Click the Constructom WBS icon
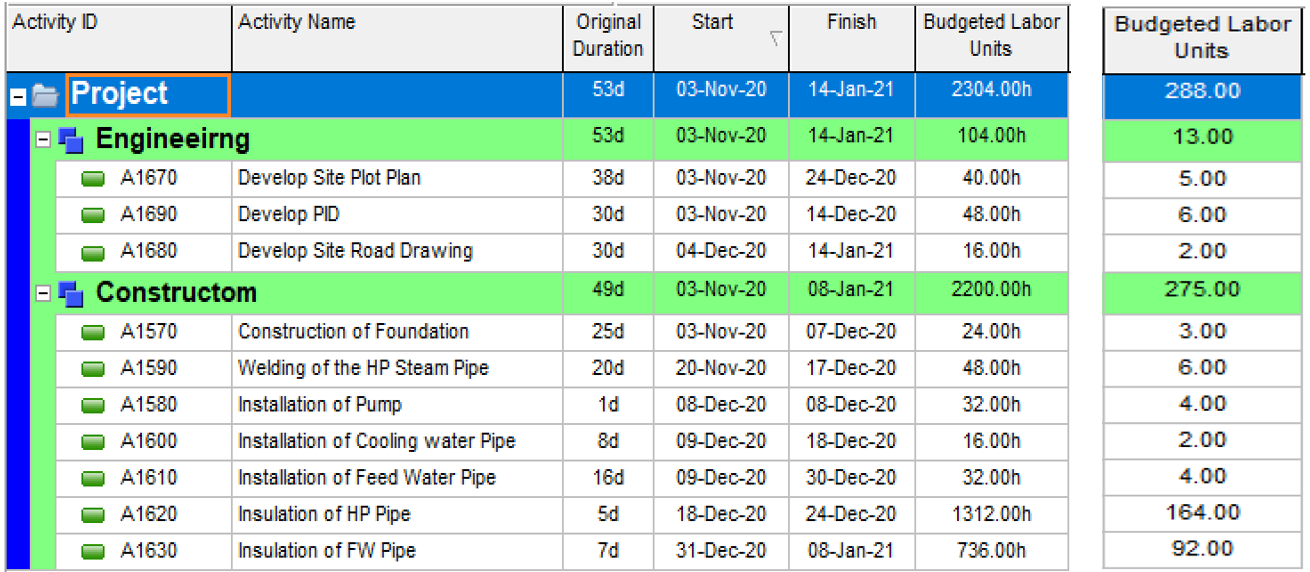 72,294
